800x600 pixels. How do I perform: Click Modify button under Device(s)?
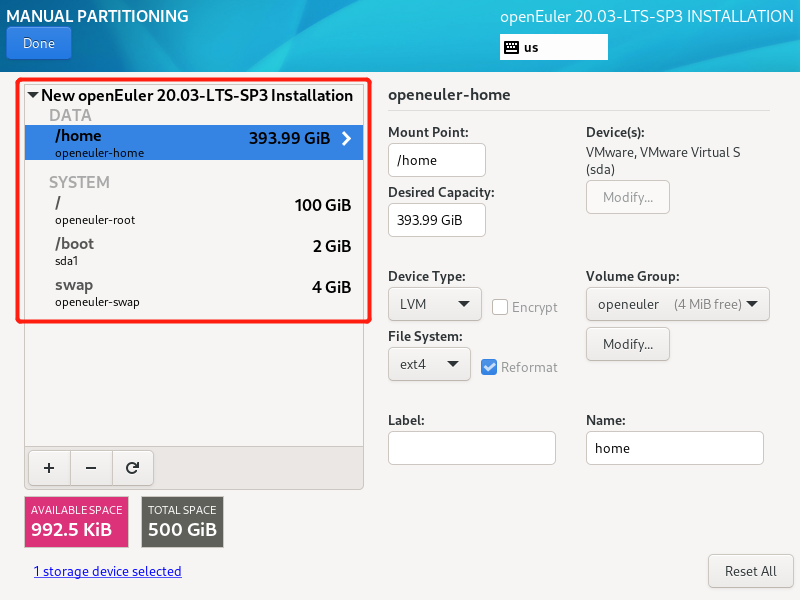point(628,197)
